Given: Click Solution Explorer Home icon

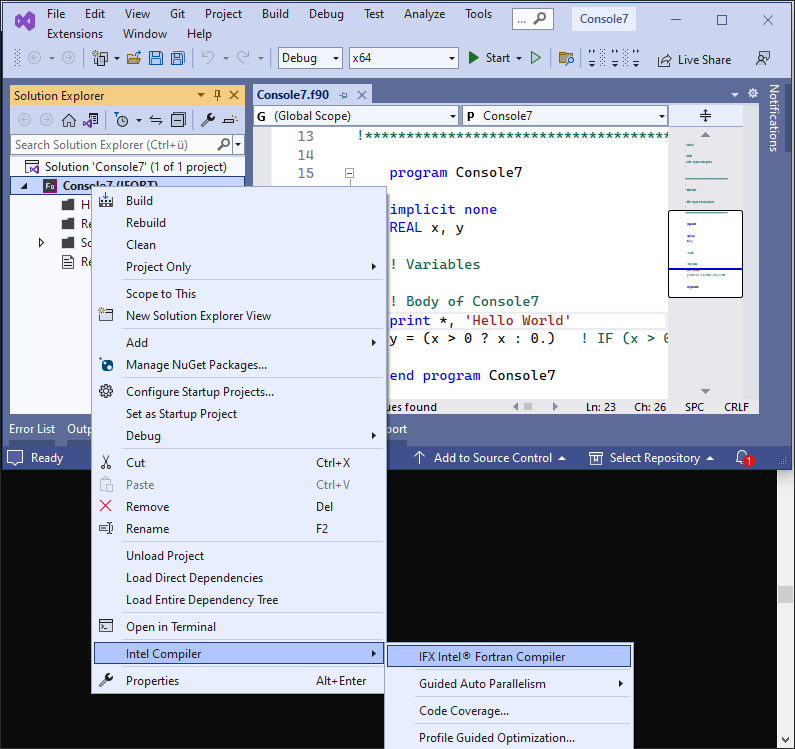Looking at the screenshot, I should click(x=69, y=120).
